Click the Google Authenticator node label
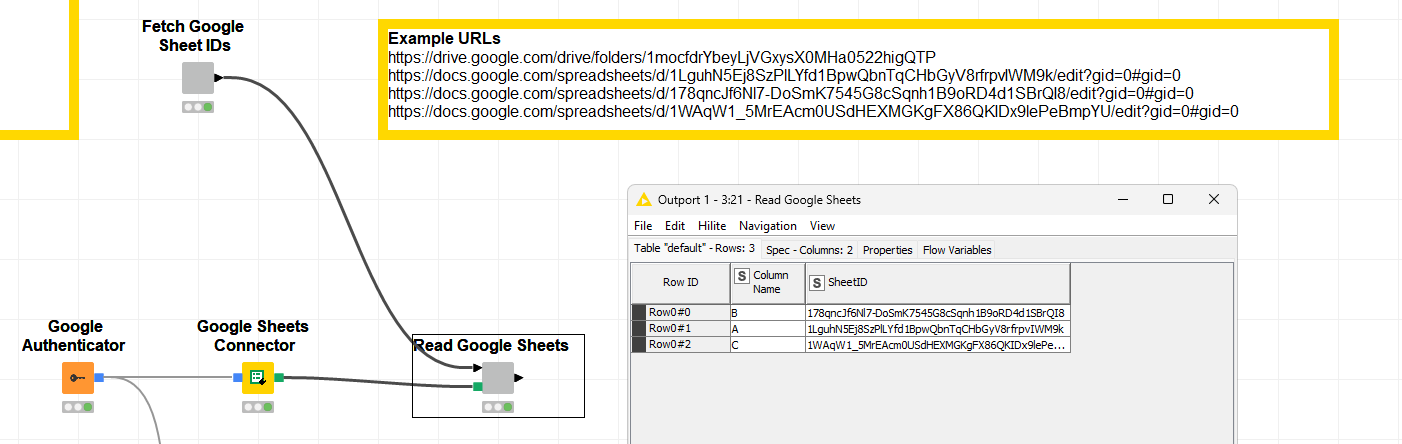 (x=76, y=336)
